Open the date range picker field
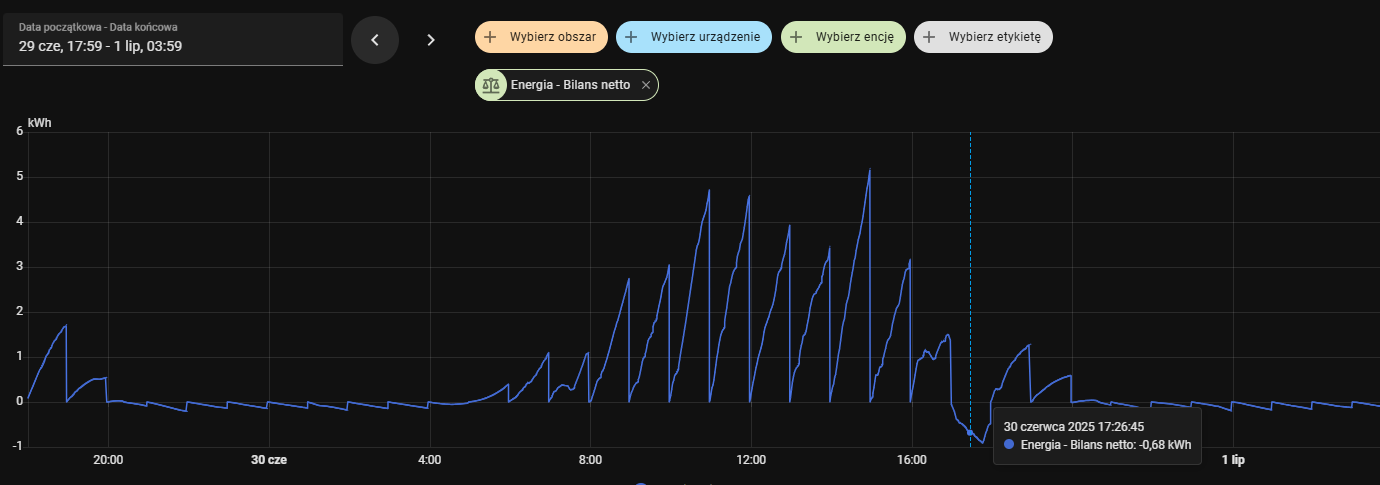 [172, 39]
